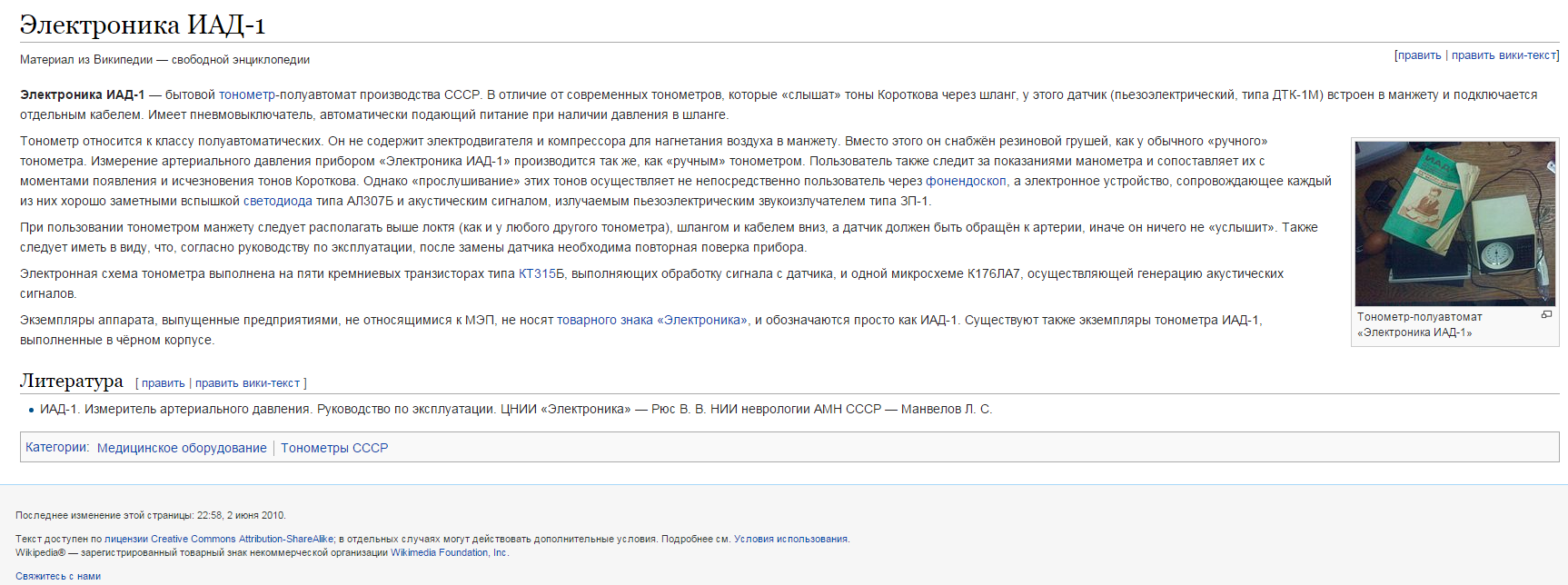Image resolution: width=1568 pixels, height=585 pixels.
Task: Open Wikimedia Foundation, Inc. link
Action: coord(449,552)
